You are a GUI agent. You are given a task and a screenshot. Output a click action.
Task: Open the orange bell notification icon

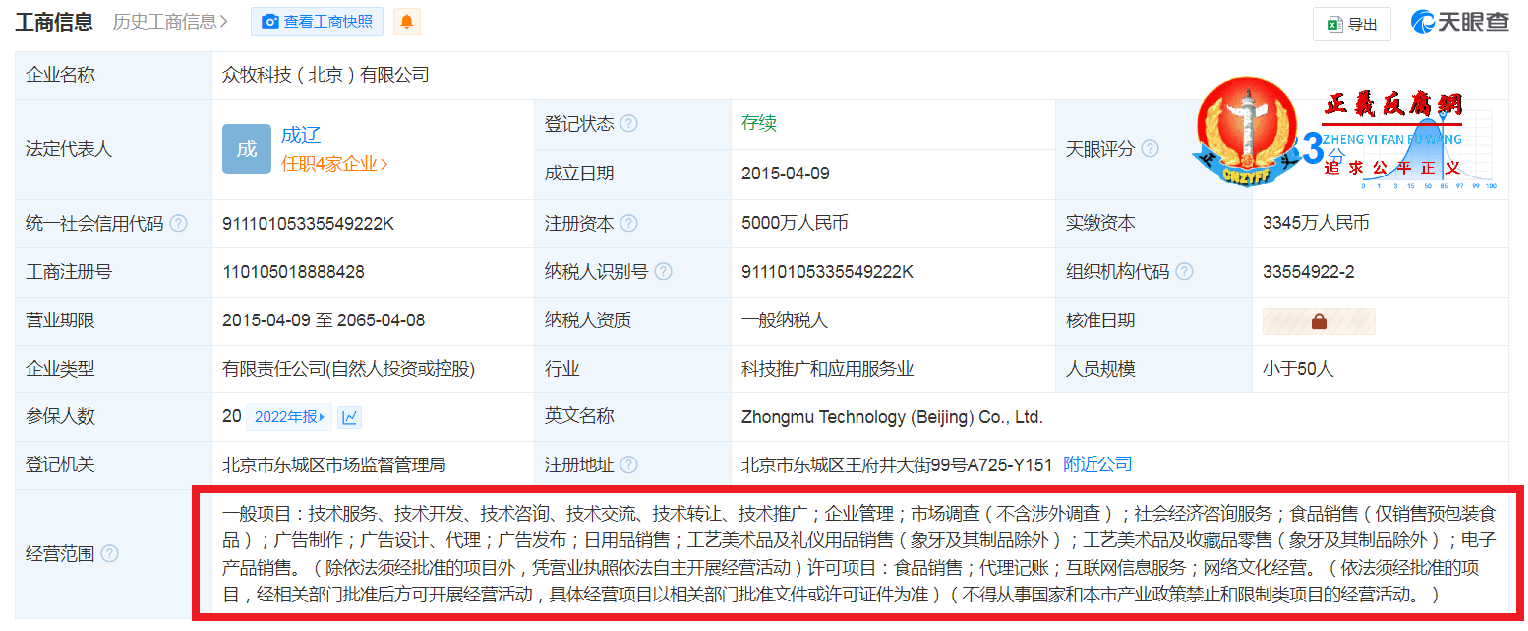(x=406, y=21)
